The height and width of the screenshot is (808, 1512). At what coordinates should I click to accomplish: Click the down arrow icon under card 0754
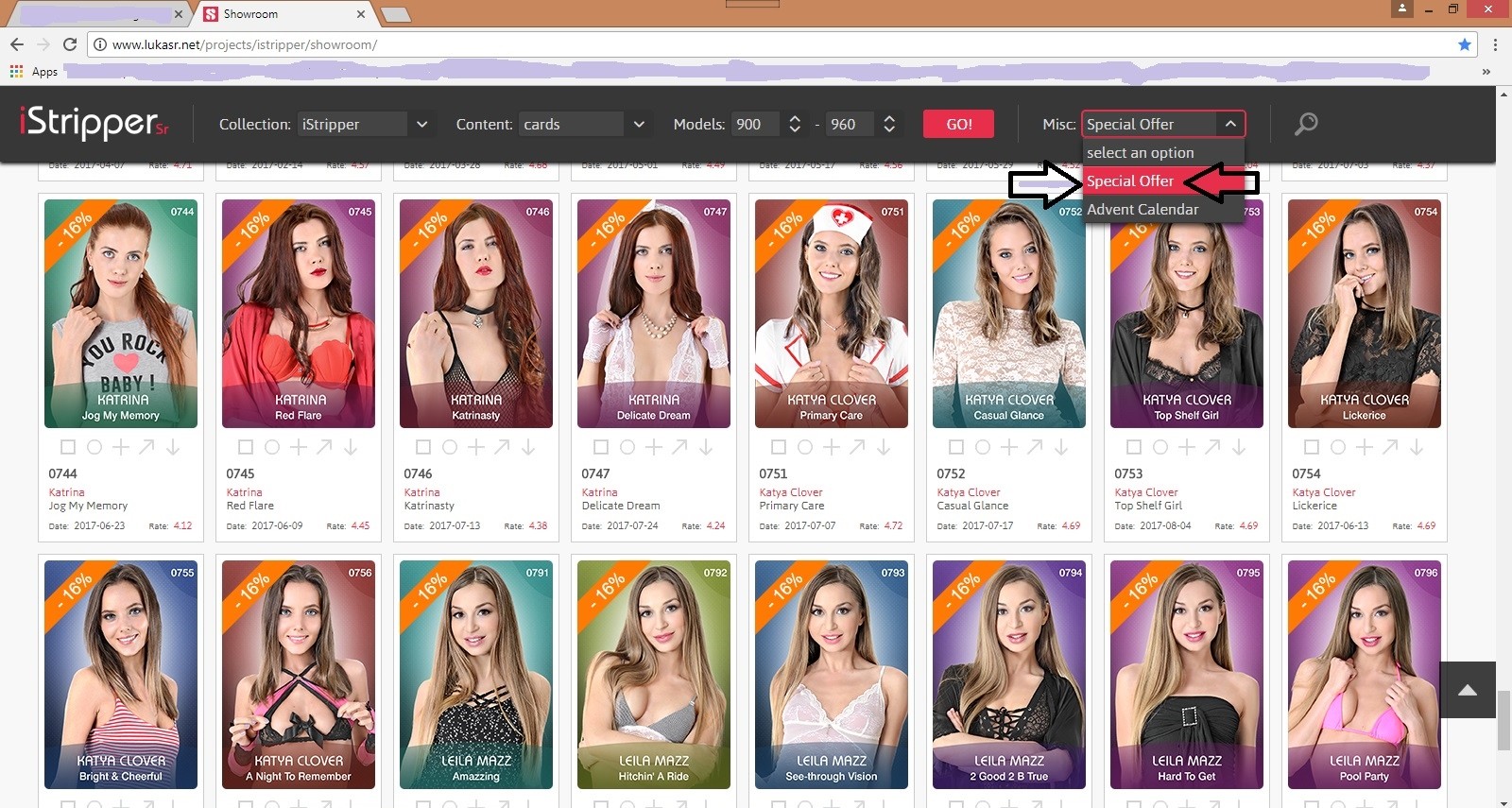[x=1417, y=447]
